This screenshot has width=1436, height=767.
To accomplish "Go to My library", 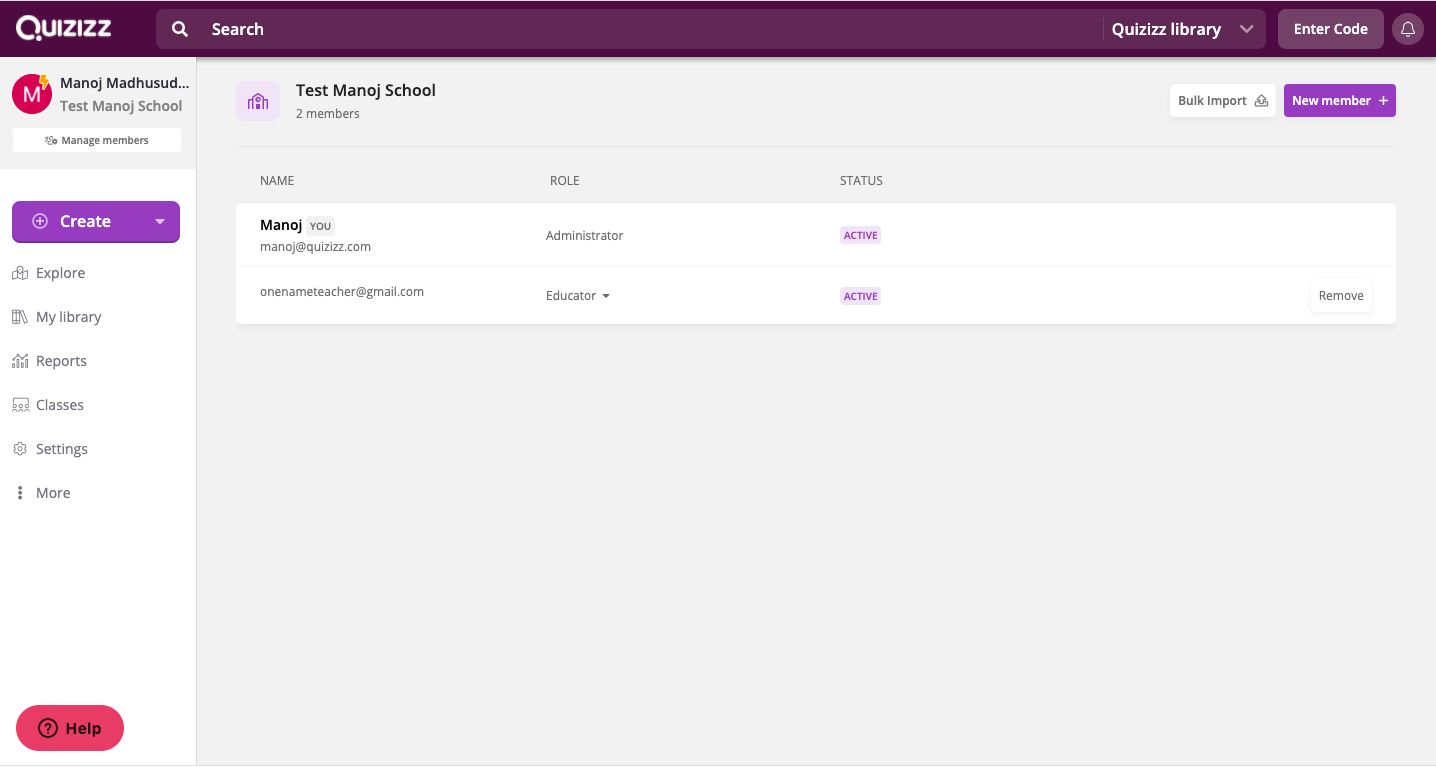I will [x=68, y=317].
